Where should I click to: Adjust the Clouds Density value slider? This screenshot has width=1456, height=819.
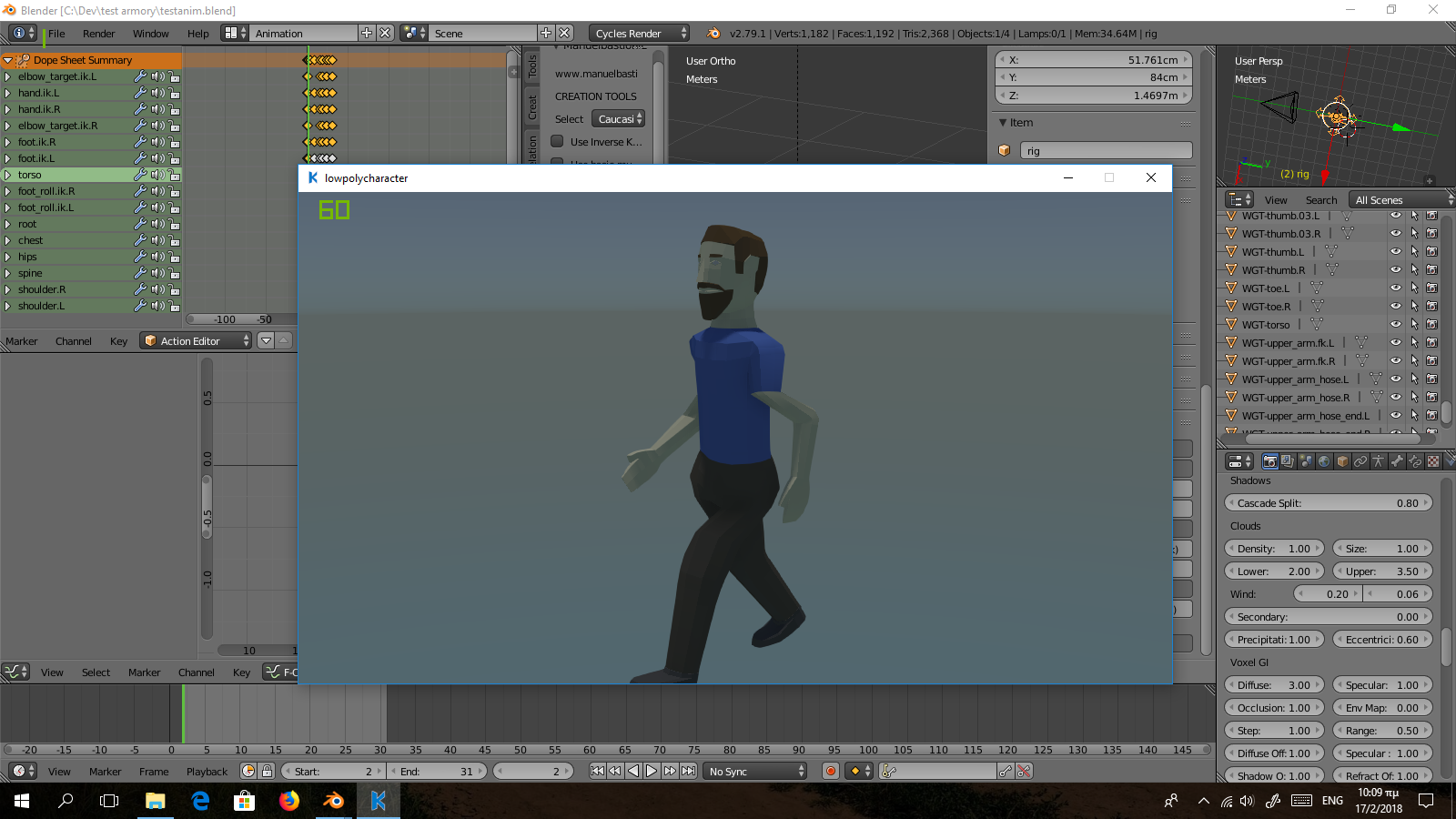pyautogui.click(x=1274, y=548)
